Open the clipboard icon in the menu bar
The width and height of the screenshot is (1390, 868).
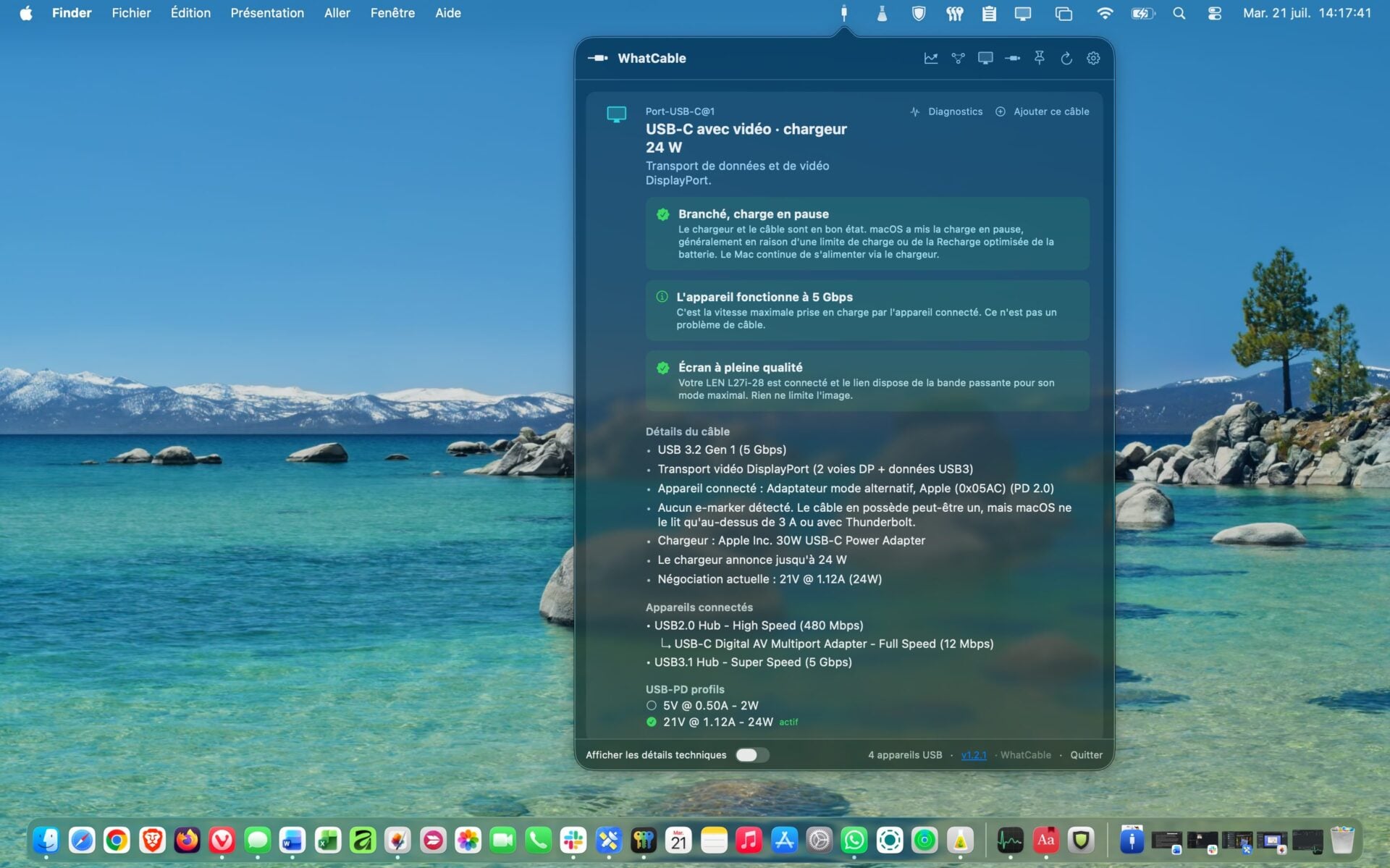tap(989, 13)
